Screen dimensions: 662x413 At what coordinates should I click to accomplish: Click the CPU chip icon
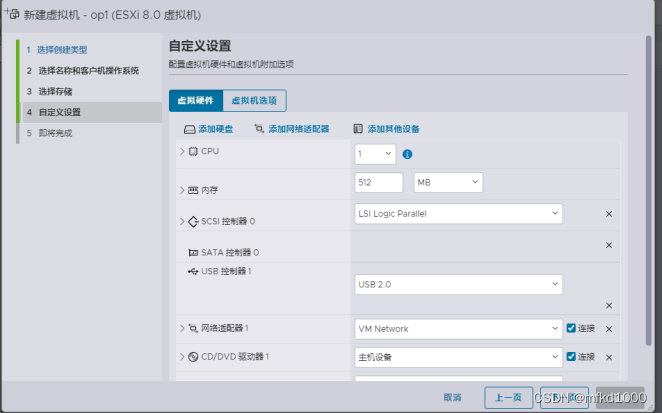(193, 151)
